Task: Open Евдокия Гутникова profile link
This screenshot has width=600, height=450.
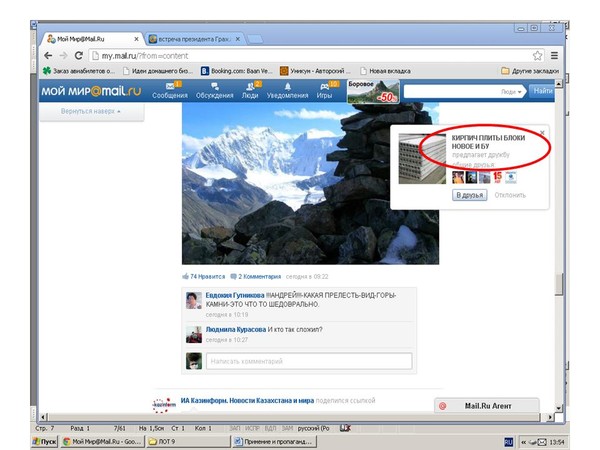Action: [235, 295]
